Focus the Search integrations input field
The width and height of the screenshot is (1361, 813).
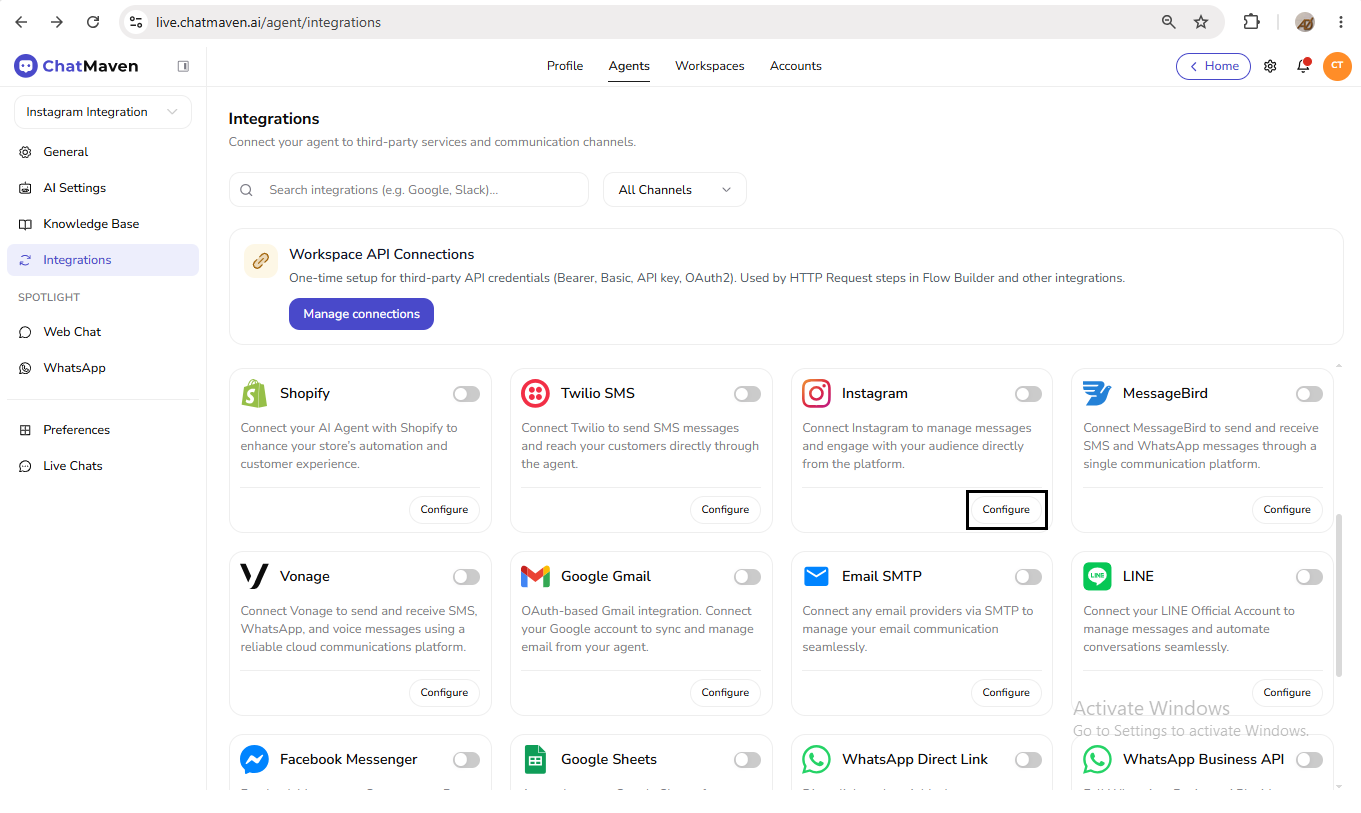pos(409,190)
